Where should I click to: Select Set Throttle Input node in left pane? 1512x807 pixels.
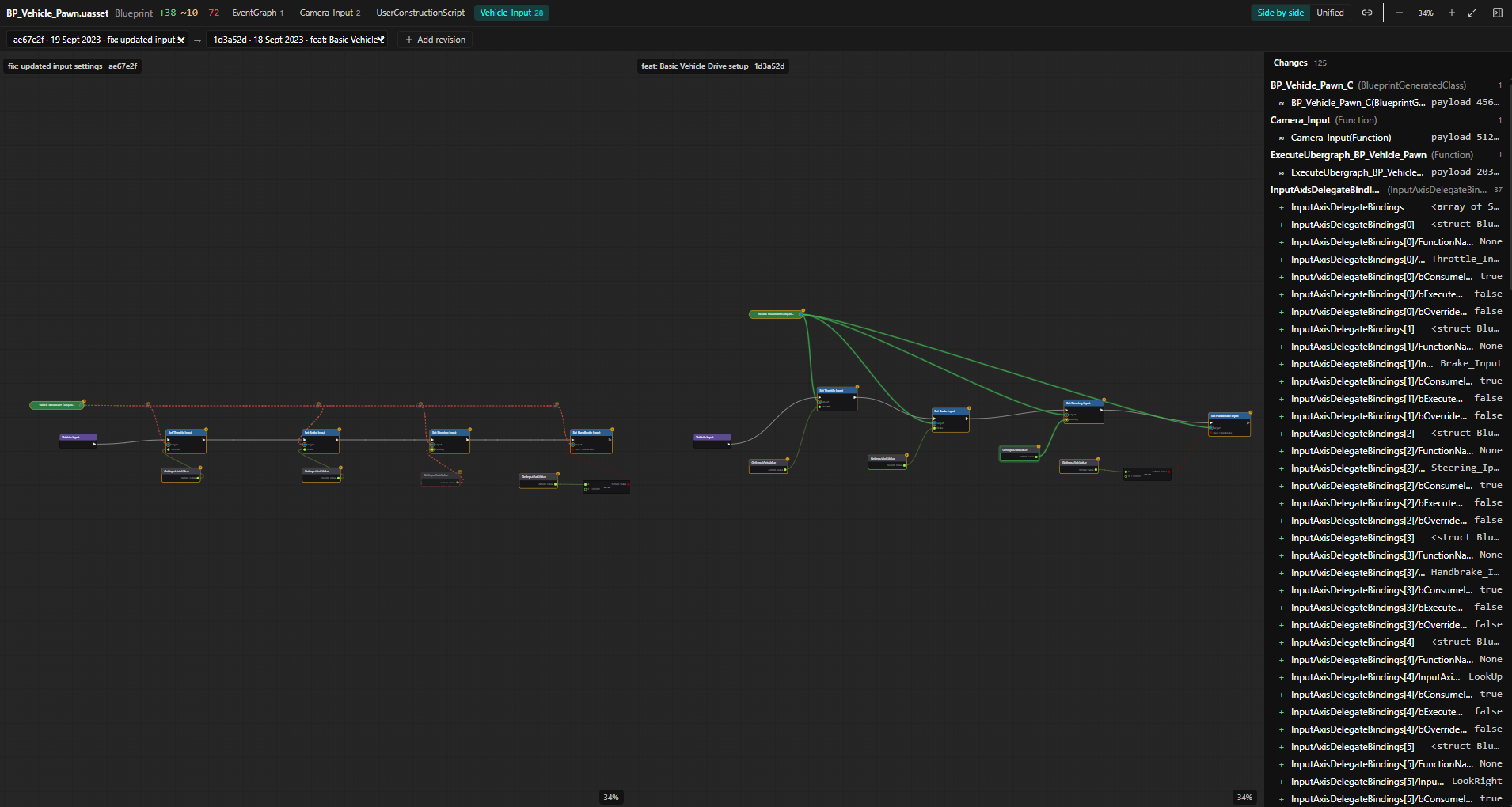tap(186, 441)
